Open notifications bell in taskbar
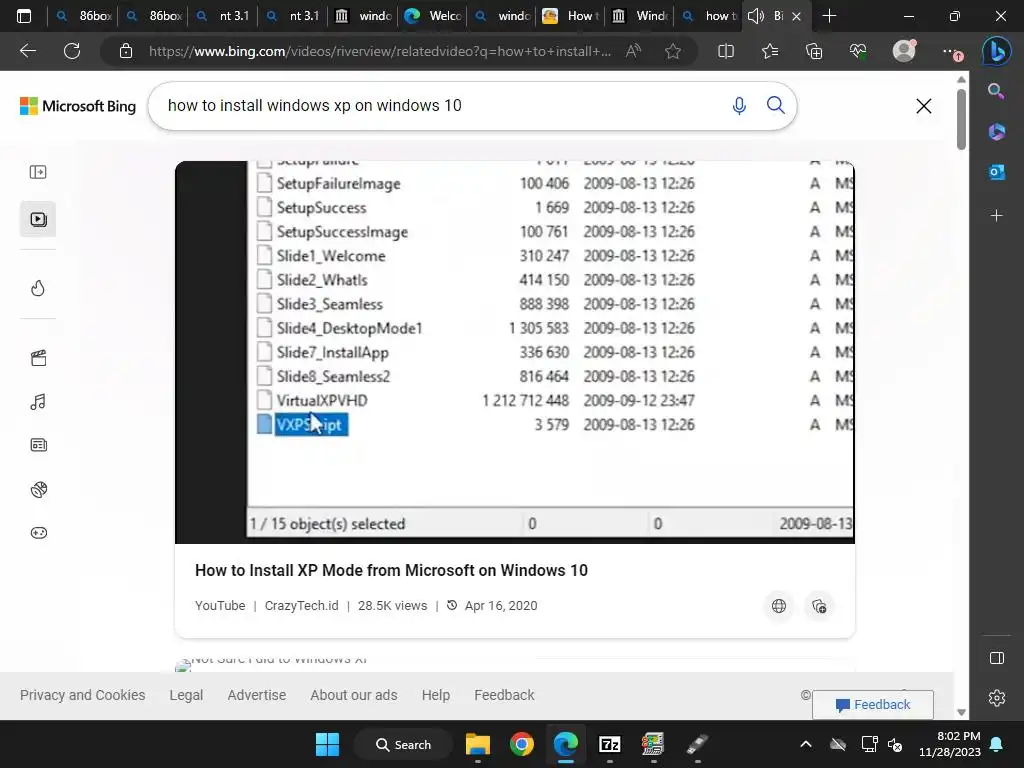This screenshot has height=768, width=1024. point(996,744)
